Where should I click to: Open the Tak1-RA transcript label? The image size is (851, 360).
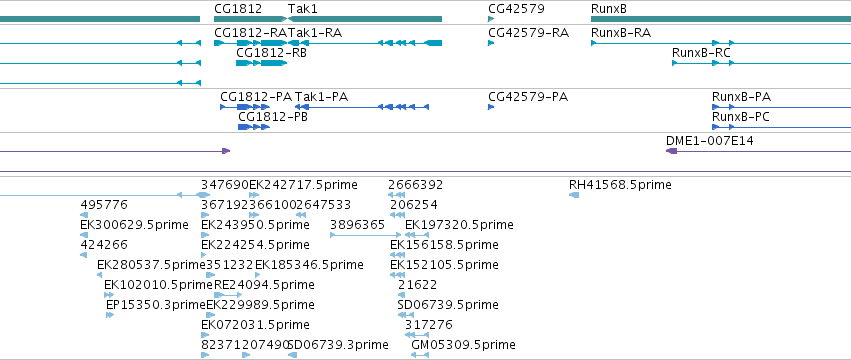(x=315, y=33)
